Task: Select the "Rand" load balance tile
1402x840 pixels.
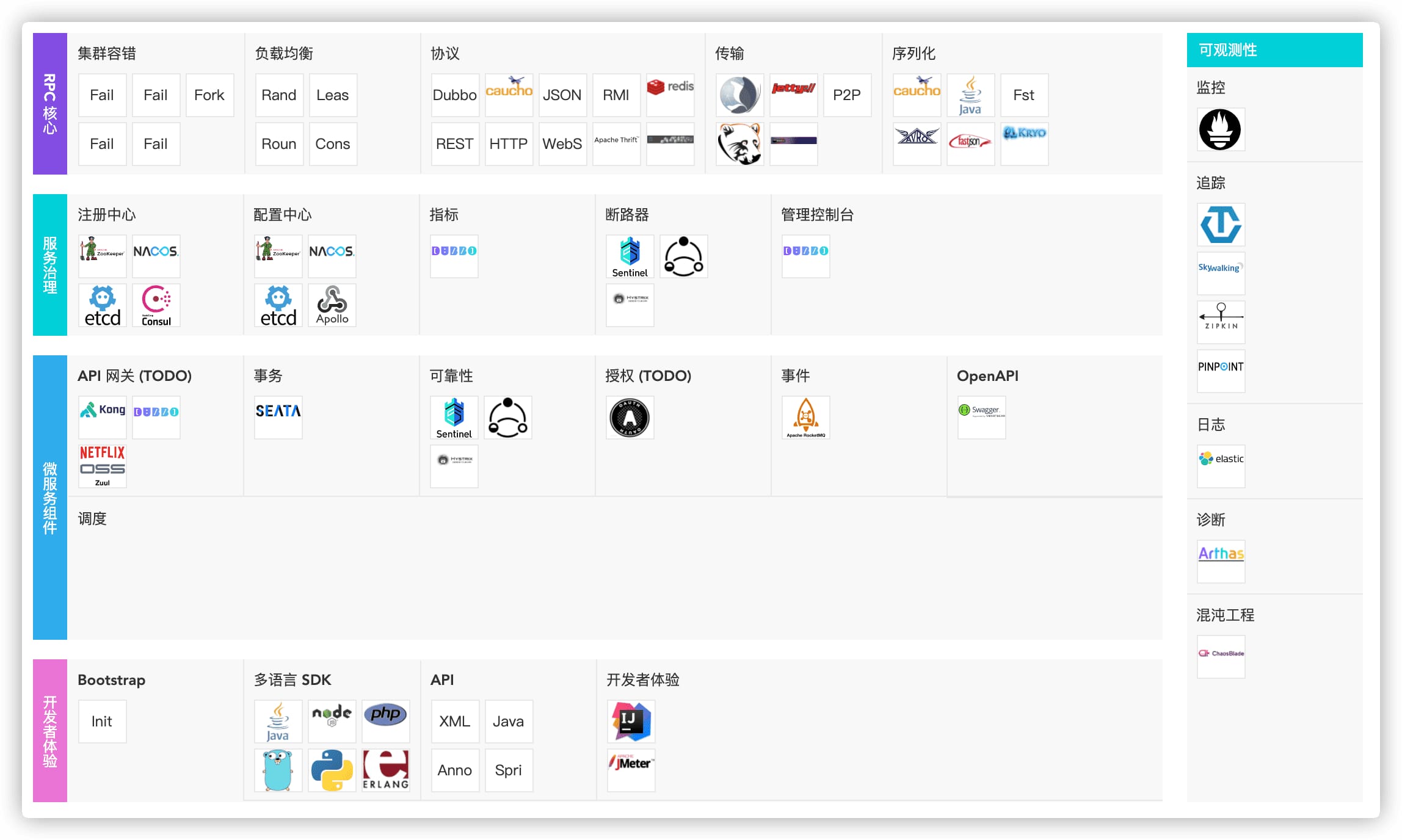Action: (x=280, y=95)
